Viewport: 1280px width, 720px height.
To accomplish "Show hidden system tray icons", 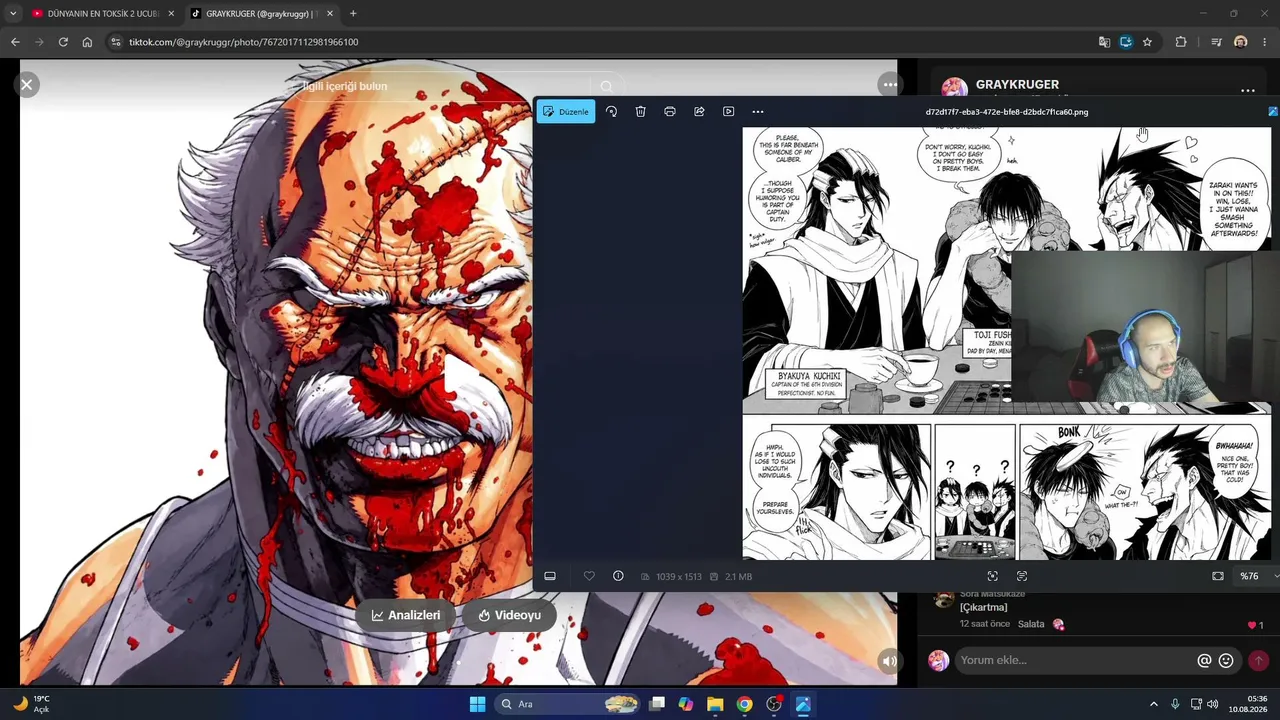I will pos(1153,704).
